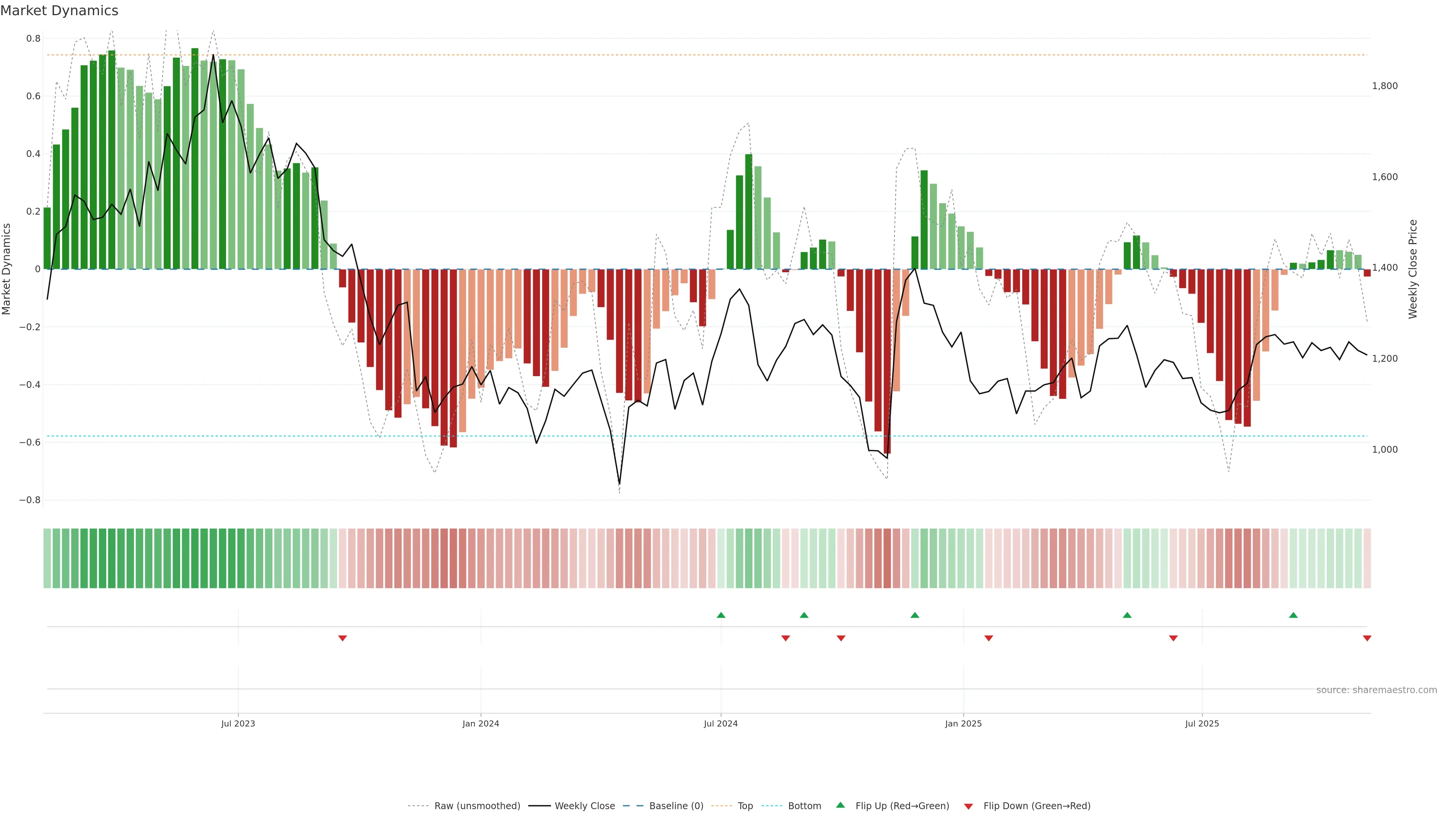The width and height of the screenshot is (1456, 819).
Task: Toggle Weekly Close legend entry
Action: [x=584, y=806]
